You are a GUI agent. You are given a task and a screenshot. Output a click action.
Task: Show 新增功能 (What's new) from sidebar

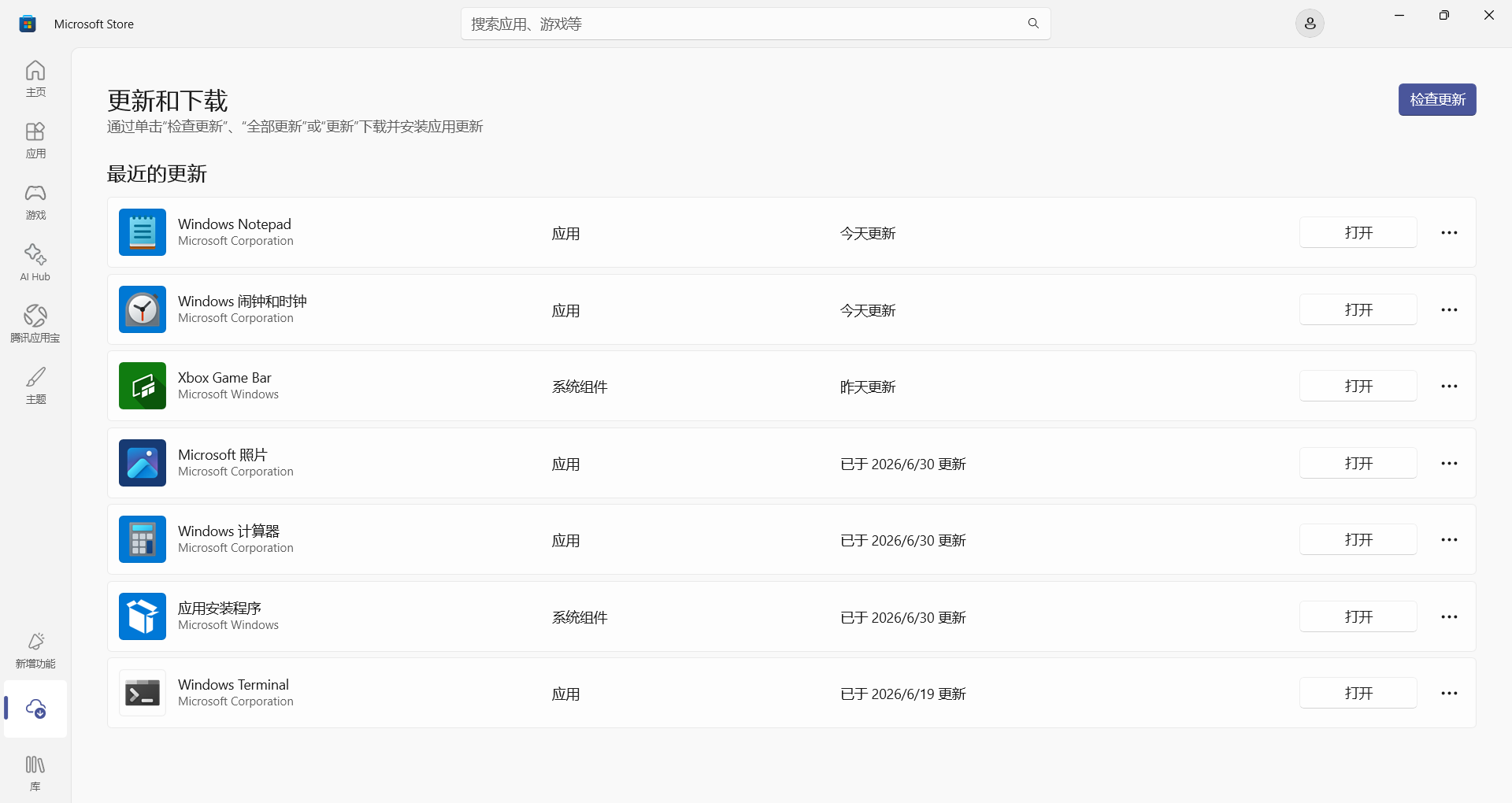click(35, 650)
